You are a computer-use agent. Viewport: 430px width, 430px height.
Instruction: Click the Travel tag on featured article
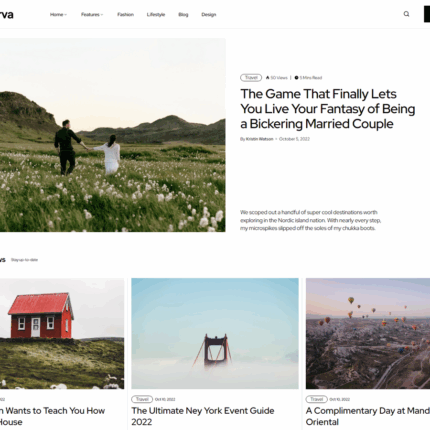coord(251,78)
